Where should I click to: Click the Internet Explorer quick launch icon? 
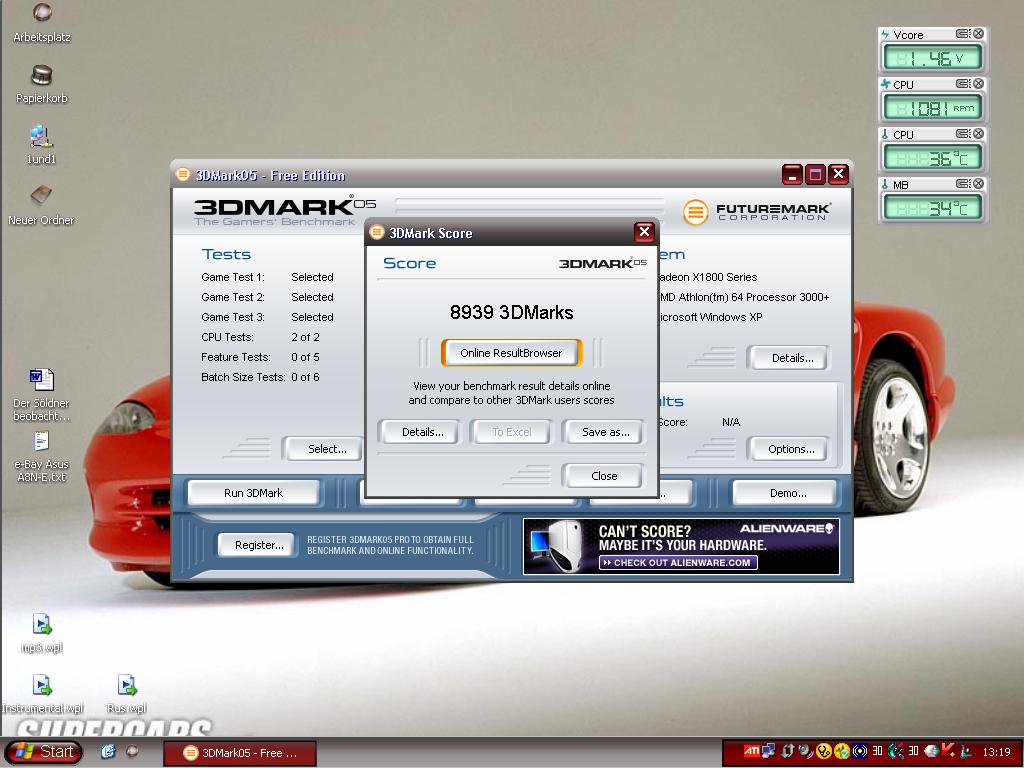click(108, 752)
